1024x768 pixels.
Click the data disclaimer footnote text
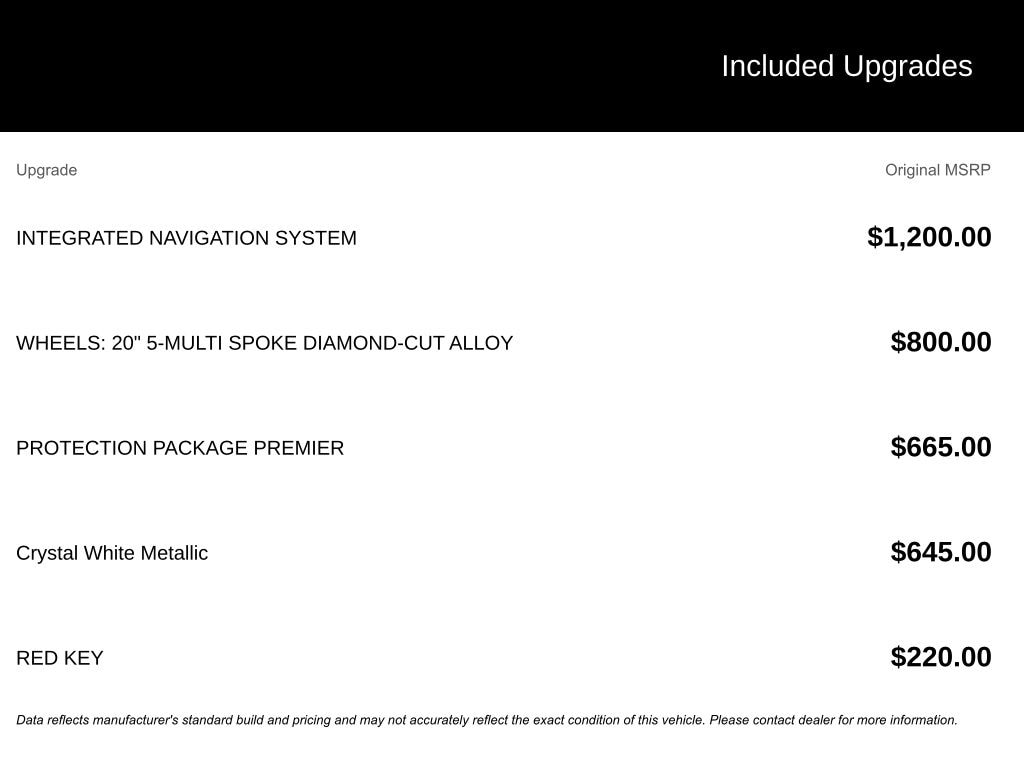pos(487,720)
